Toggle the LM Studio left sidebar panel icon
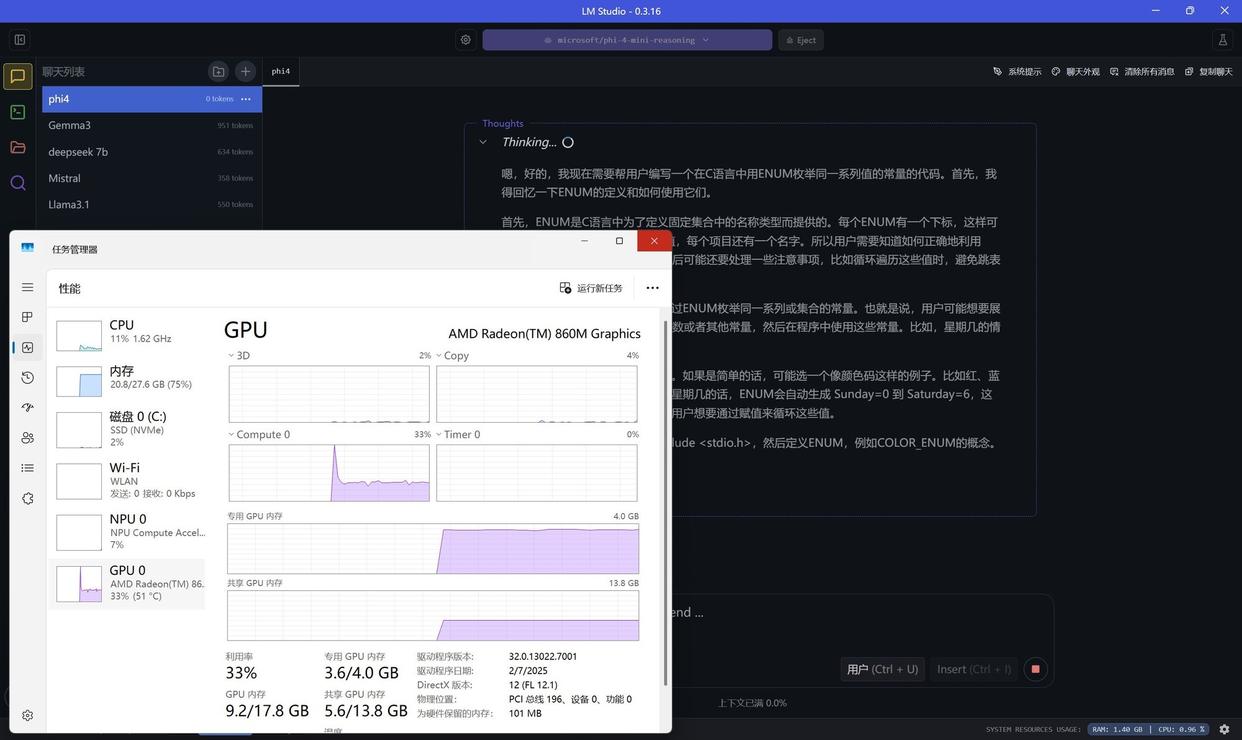 tap(19, 40)
